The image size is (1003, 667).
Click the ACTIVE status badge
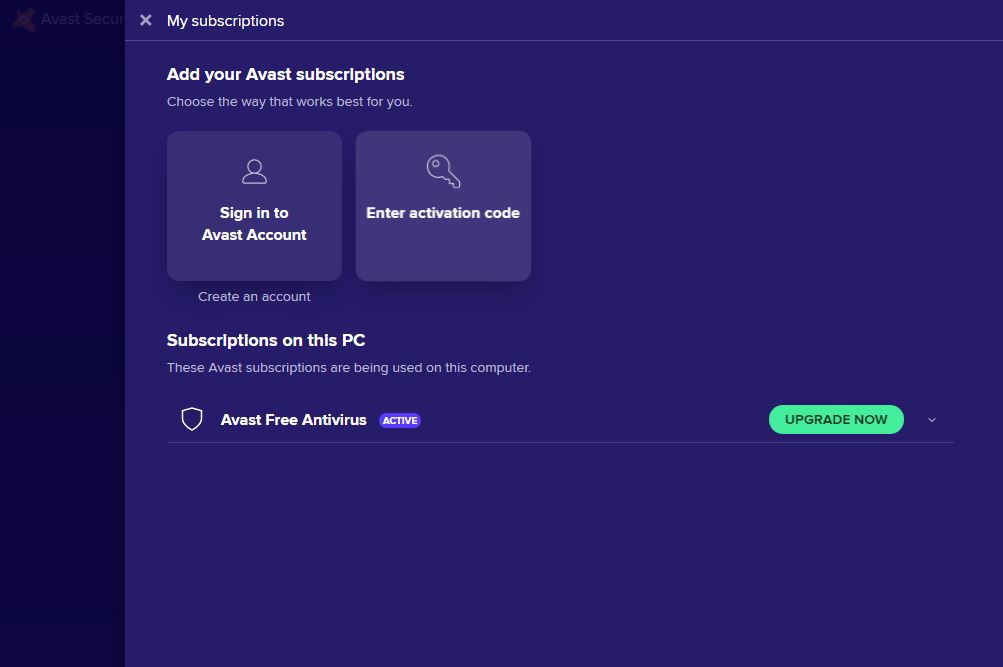coord(400,420)
